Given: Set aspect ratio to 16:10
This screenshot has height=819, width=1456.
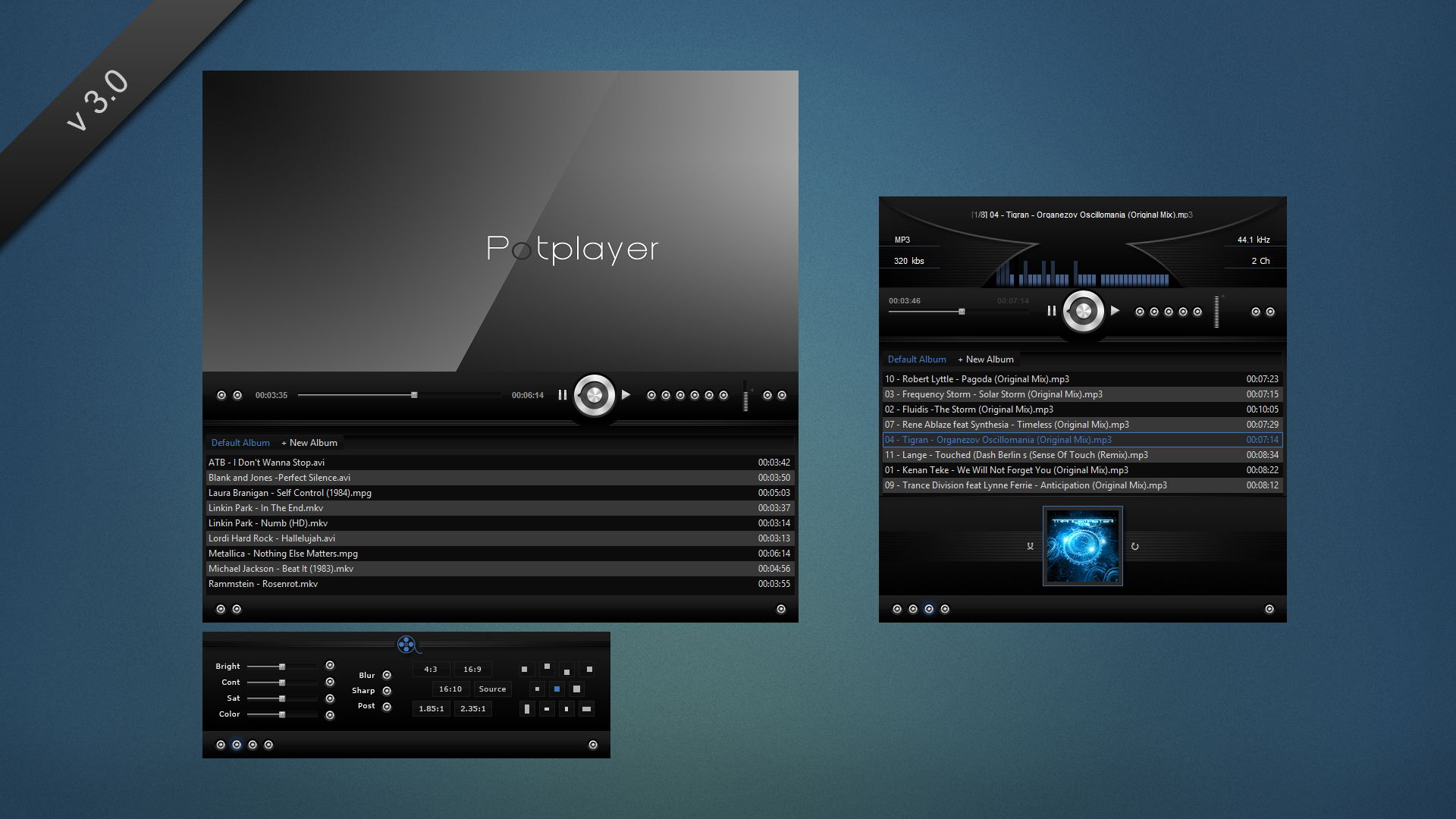Looking at the screenshot, I should click(x=450, y=689).
